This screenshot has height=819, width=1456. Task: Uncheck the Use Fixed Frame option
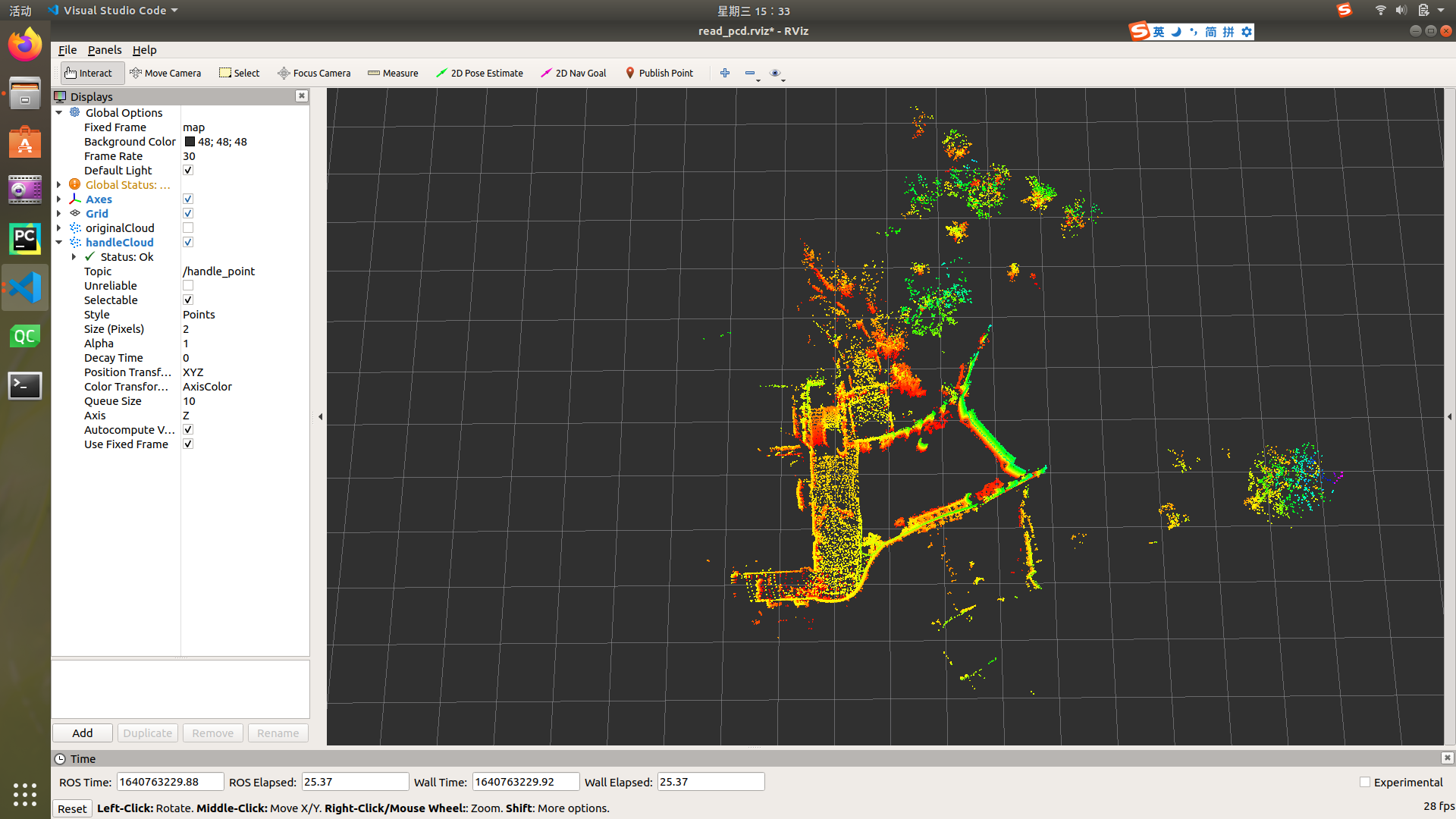pos(188,444)
